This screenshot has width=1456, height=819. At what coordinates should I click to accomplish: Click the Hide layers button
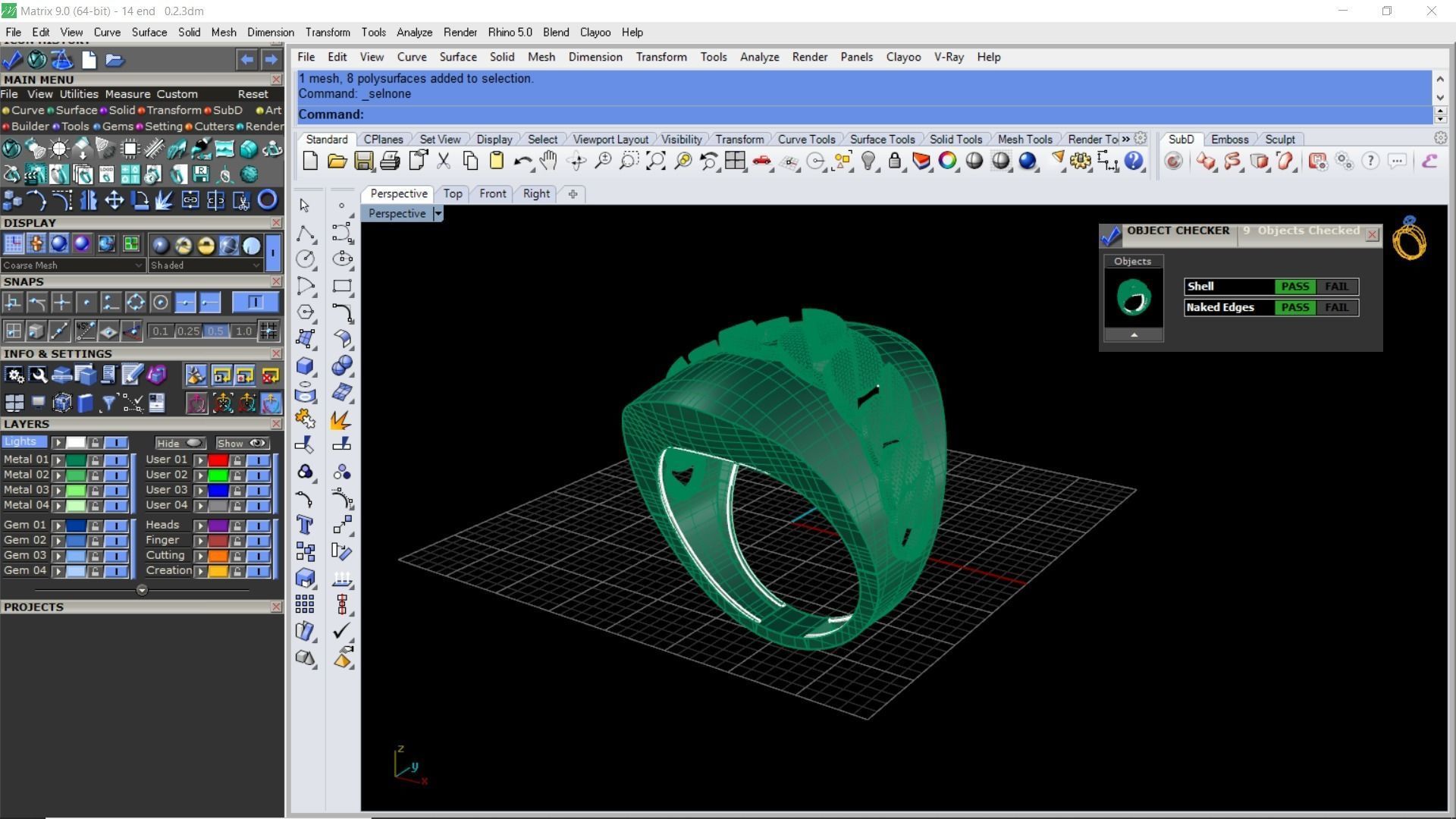pyautogui.click(x=180, y=443)
